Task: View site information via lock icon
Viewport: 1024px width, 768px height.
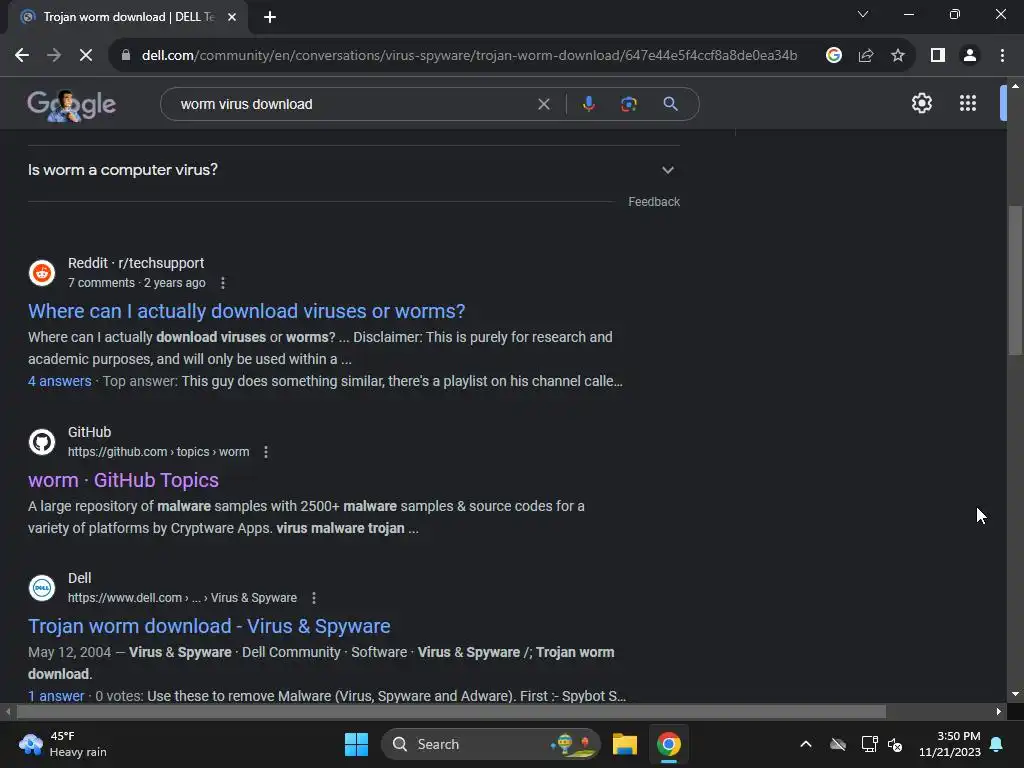Action: point(125,56)
